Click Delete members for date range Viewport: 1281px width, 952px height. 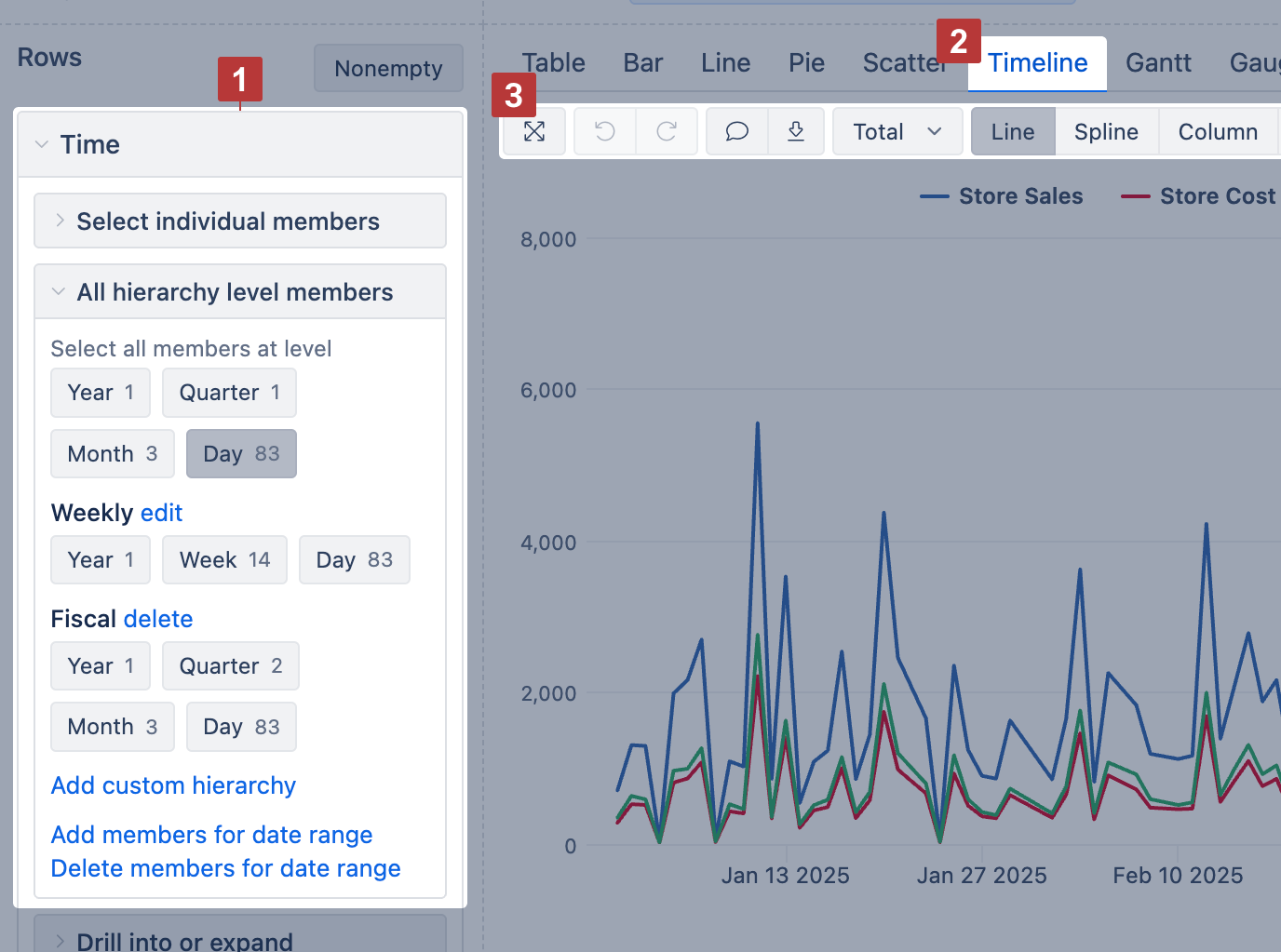[225, 868]
